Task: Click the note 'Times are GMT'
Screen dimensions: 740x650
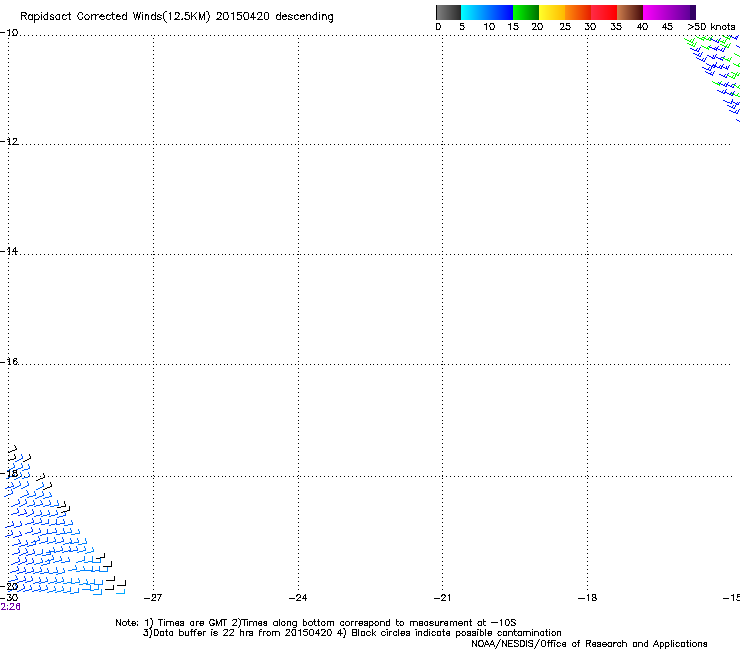Action: point(193,623)
